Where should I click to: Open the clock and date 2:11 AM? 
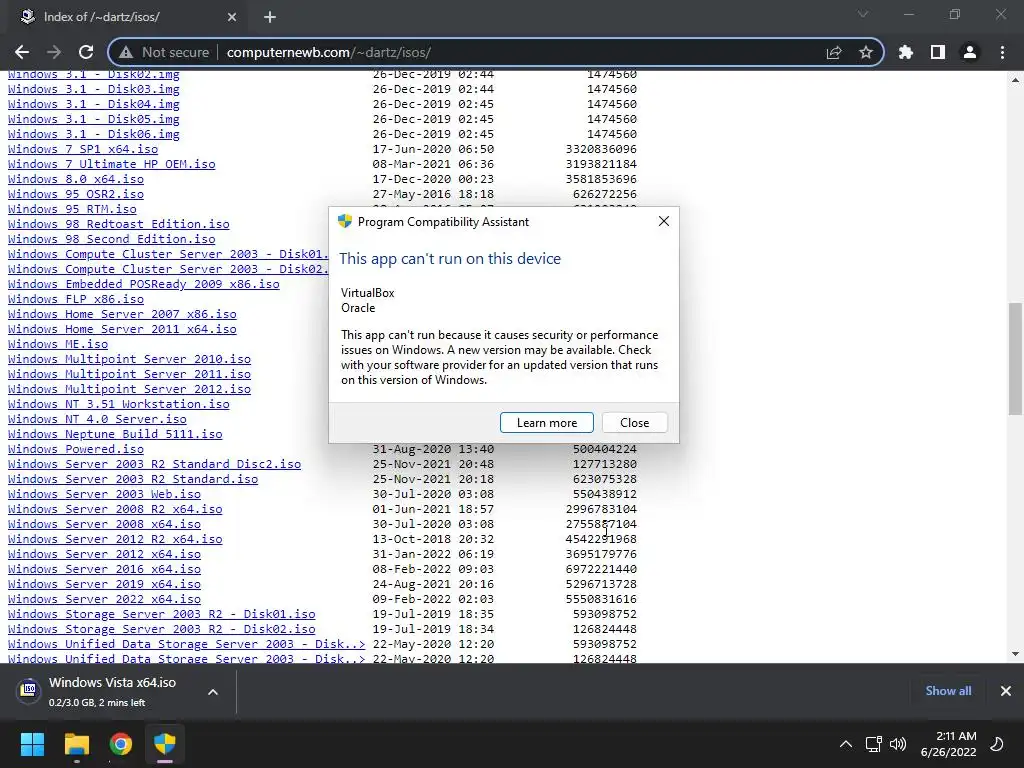[x=948, y=744]
